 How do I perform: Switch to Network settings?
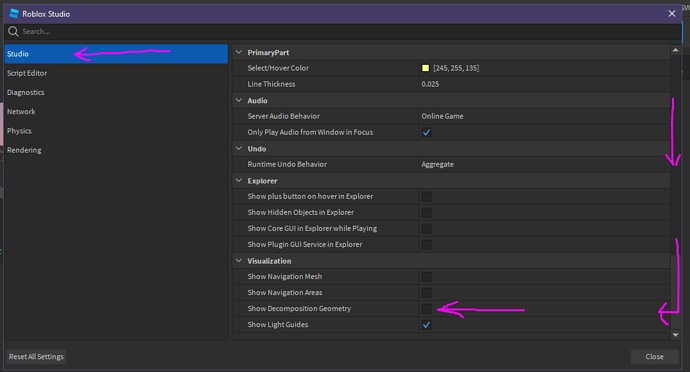pyautogui.click(x=116, y=112)
